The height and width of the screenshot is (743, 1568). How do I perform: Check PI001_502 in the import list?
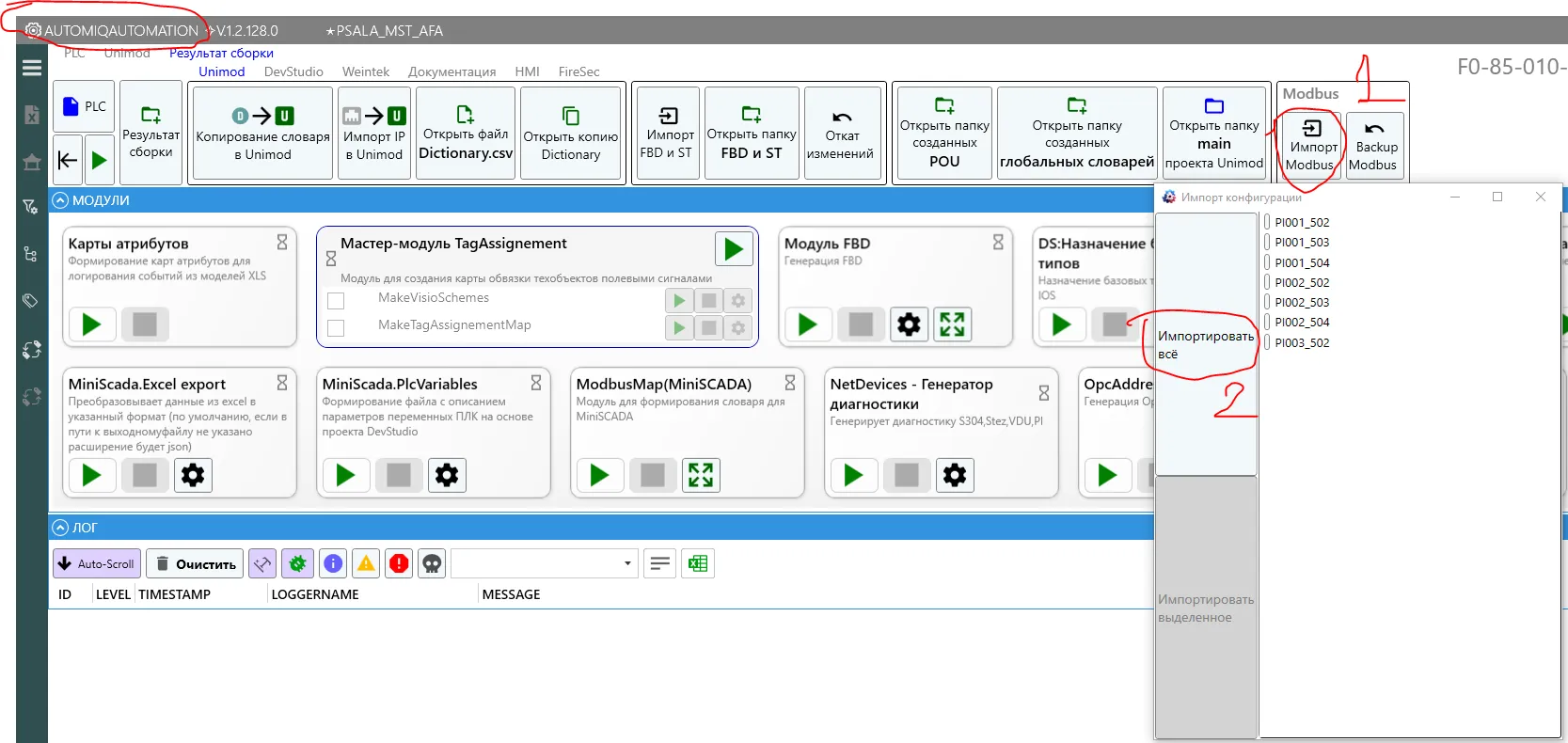pyautogui.click(x=1267, y=222)
